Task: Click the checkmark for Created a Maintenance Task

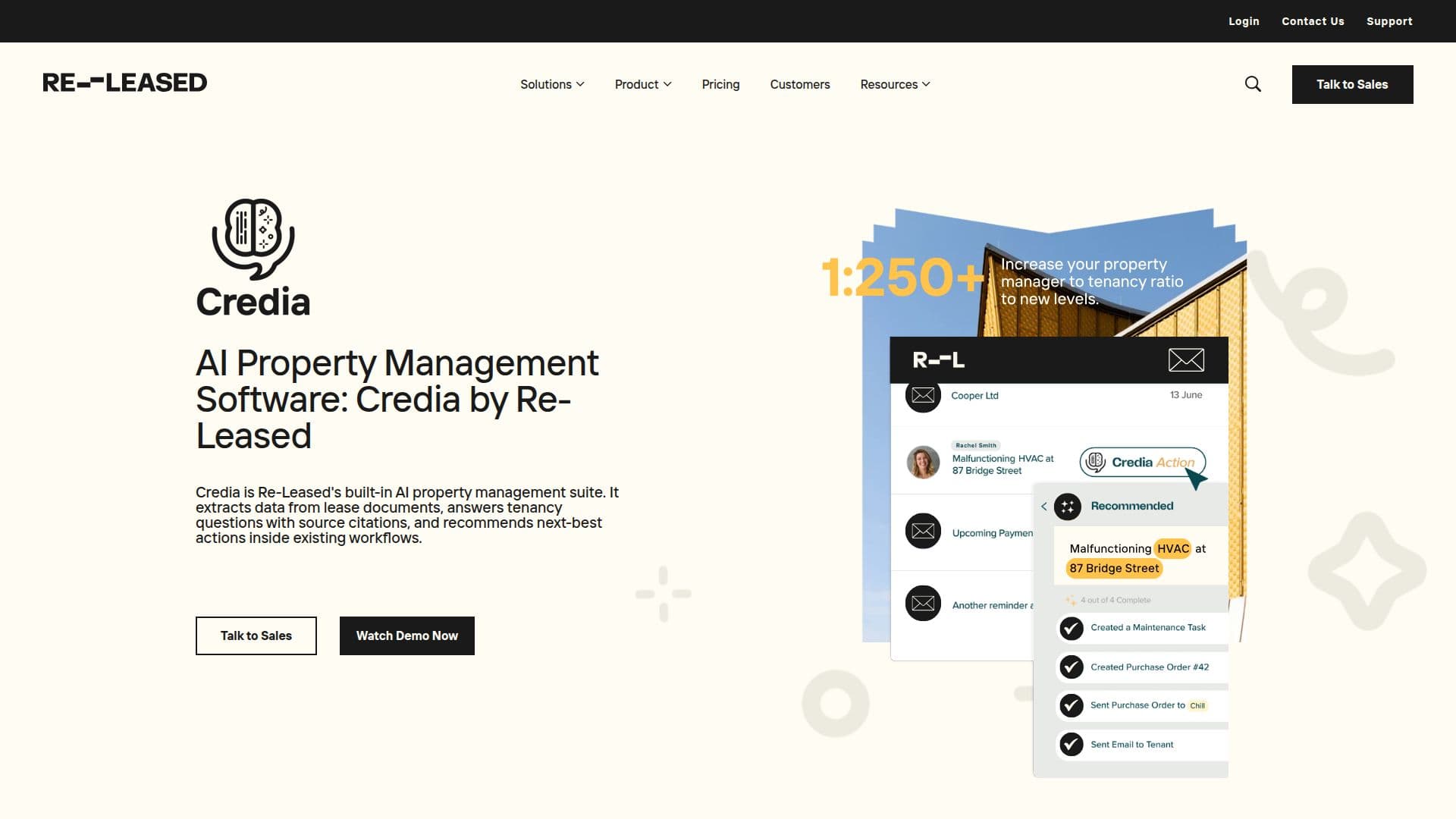Action: tap(1072, 628)
